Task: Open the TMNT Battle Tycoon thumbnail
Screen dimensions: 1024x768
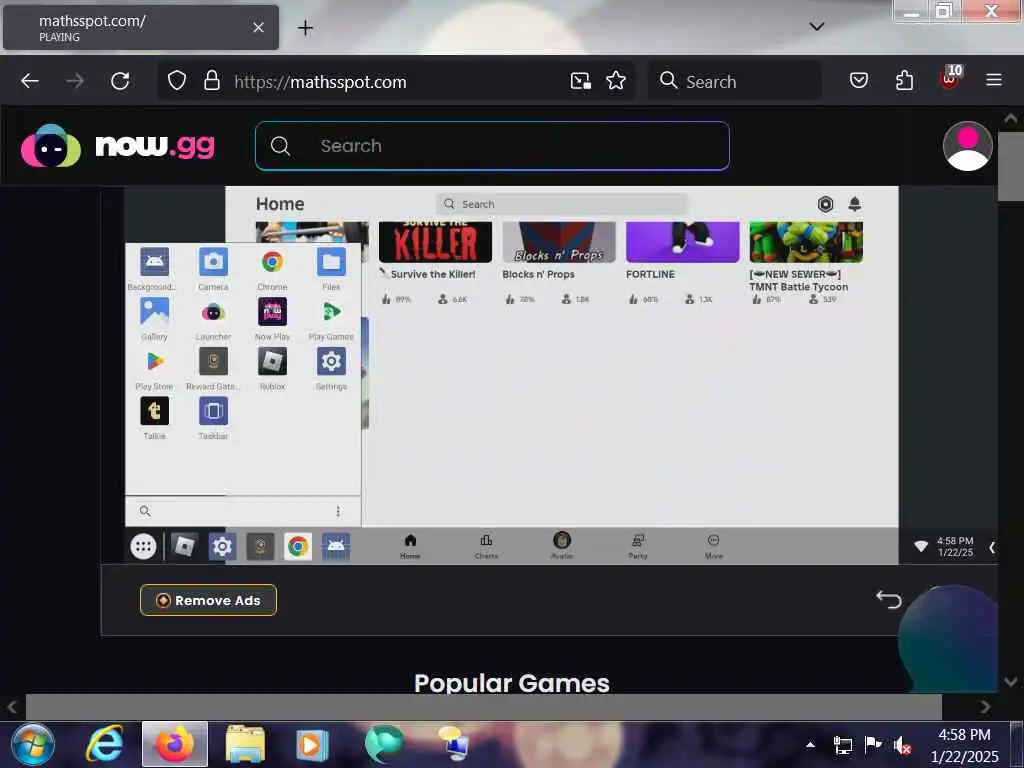Action: click(x=806, y=242)
